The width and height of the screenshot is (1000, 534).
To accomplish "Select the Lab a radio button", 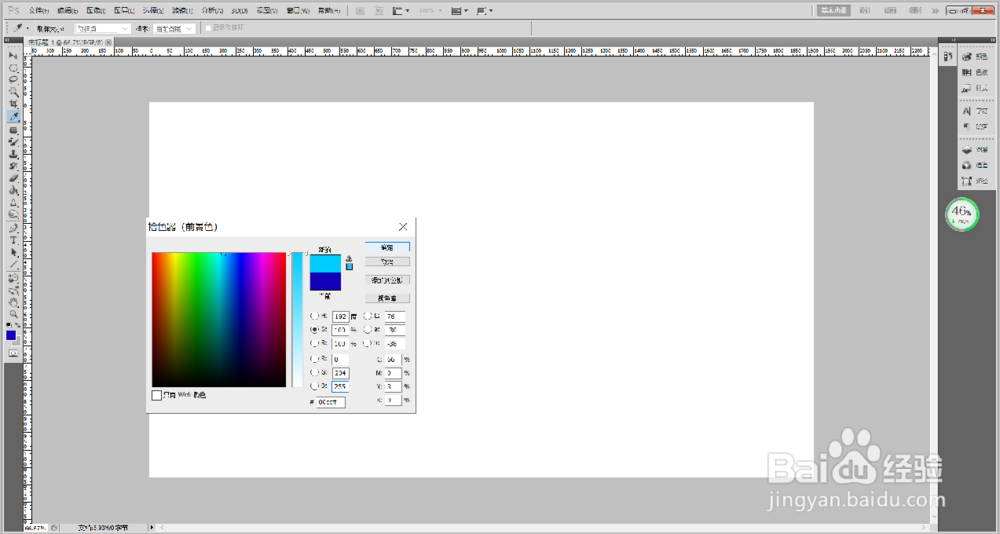I will tap(367, 330).
